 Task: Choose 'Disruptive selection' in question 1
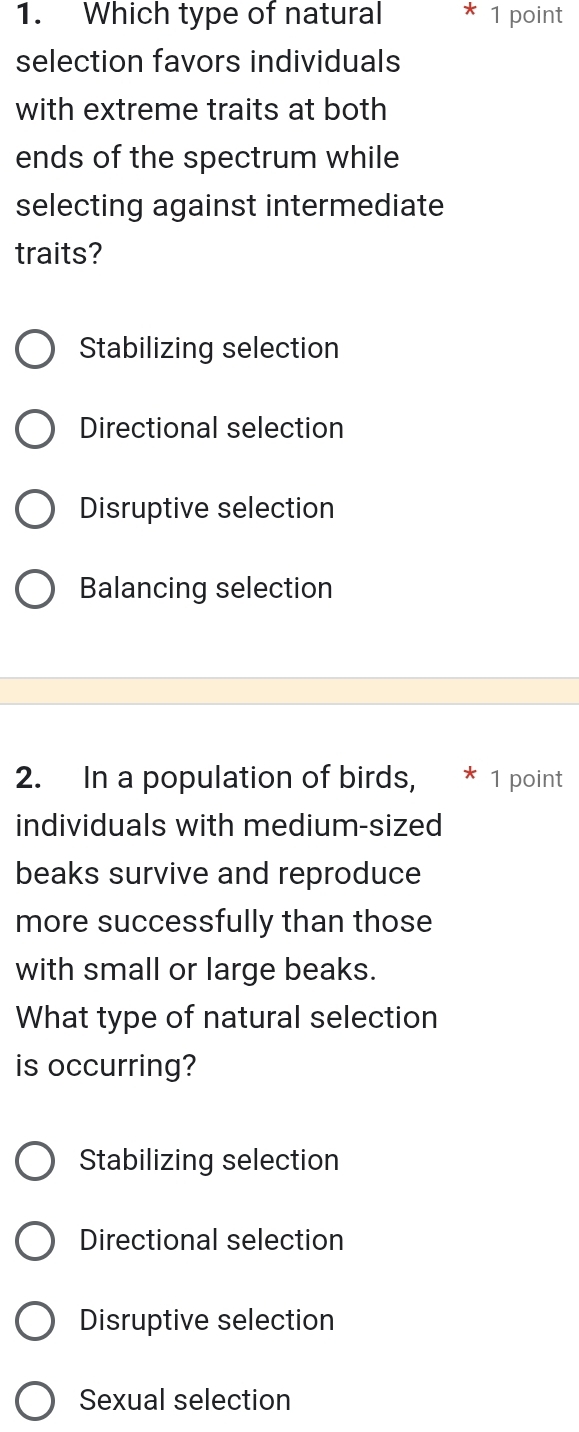click(x=35, y=508)
